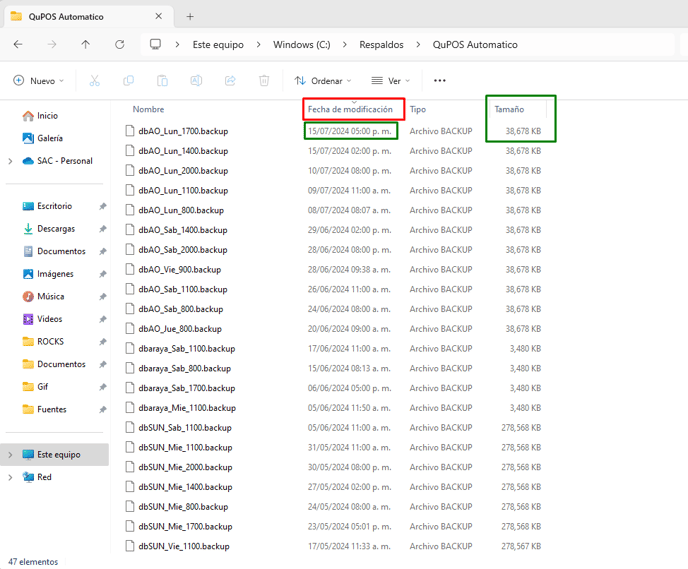Click date 17/06/2024 11:00 a. m.
Screen dimensions: 688x569
349,349
